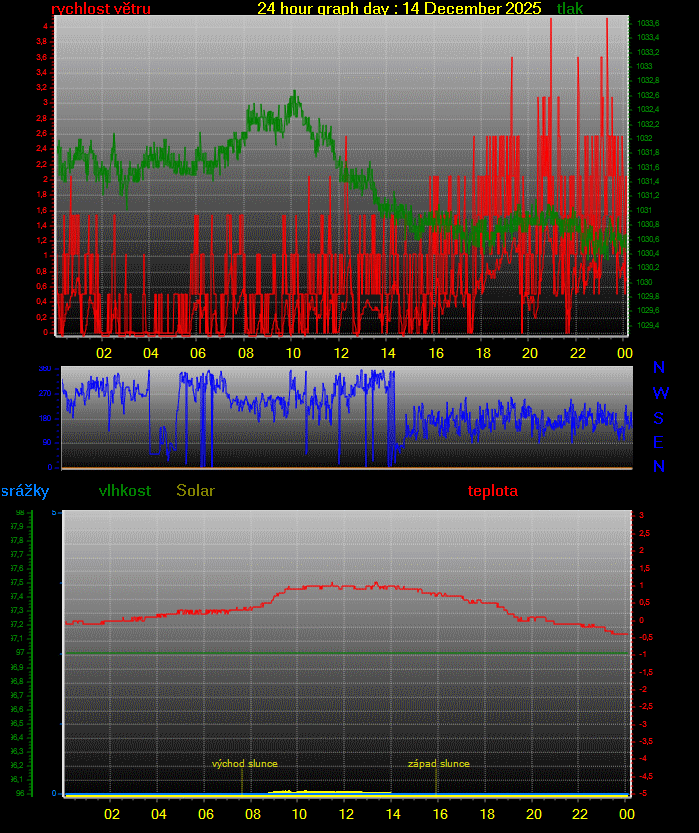The width and height of the screenshot is (699, 833).
Task: Click the 'W' wind direction letter
Action: [x=660, y=393]
